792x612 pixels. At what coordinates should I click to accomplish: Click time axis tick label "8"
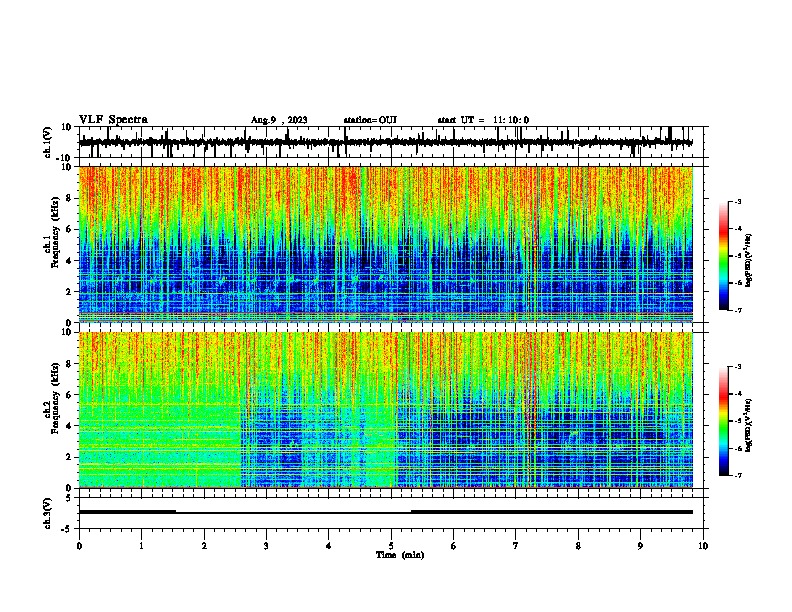point(578,546)
